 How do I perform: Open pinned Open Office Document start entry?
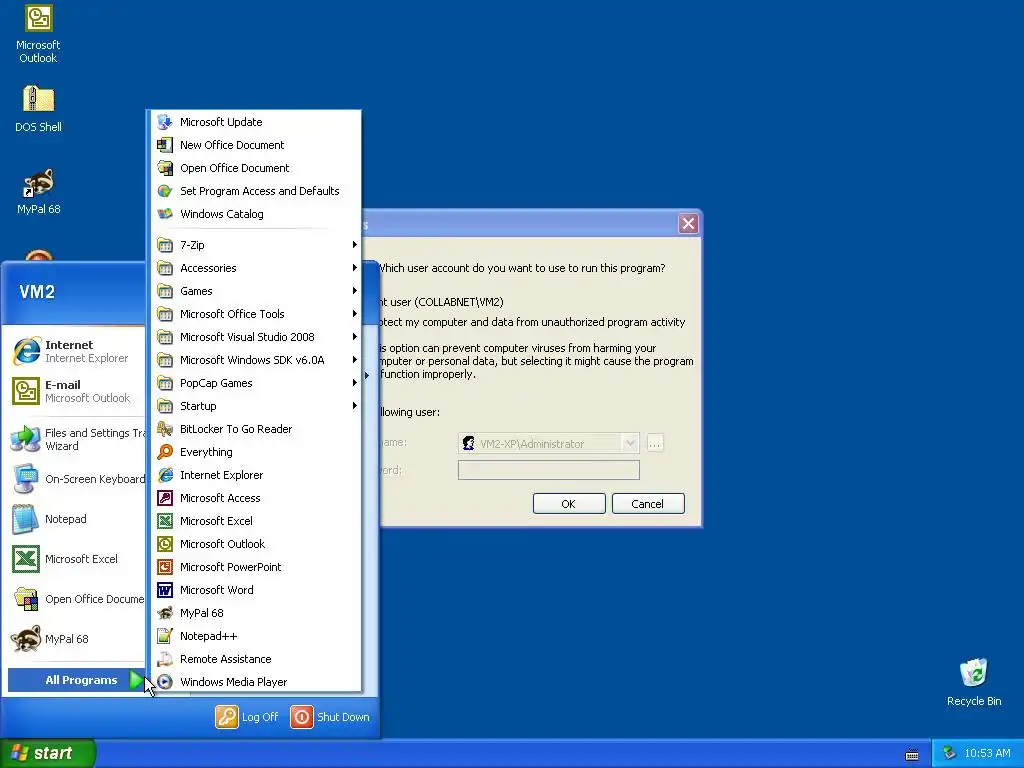coord(77,599)
